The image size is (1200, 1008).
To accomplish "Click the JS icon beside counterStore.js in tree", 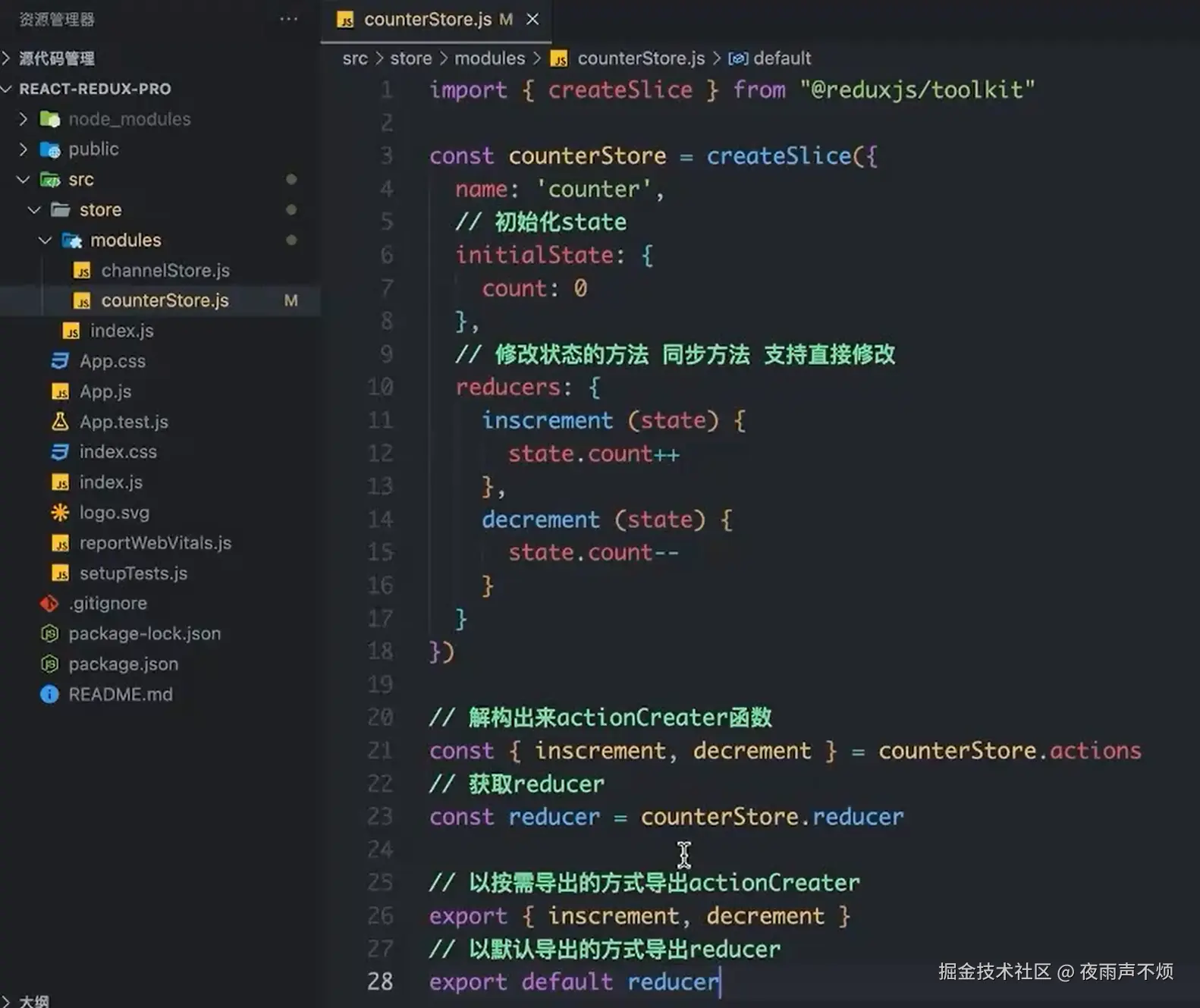I will pyautogui.click(x=82, y=301).
